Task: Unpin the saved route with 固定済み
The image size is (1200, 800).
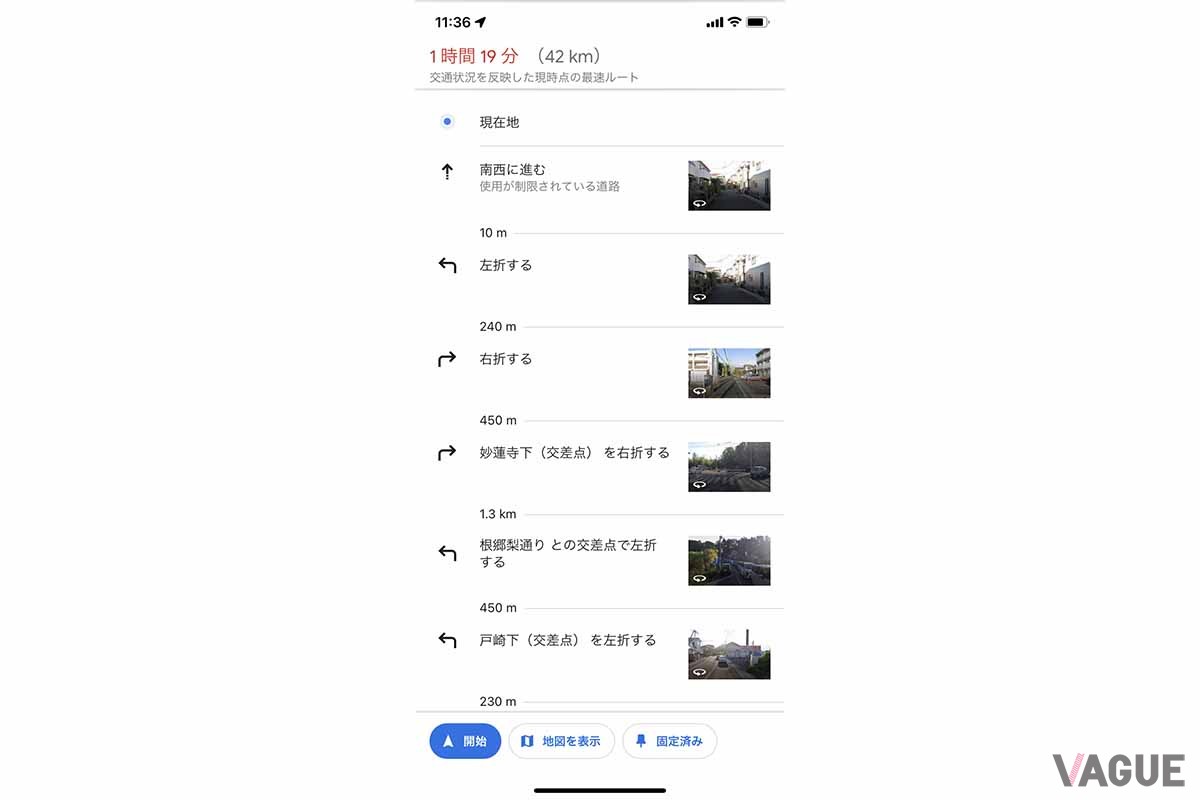Action: [x=669, y=741]
